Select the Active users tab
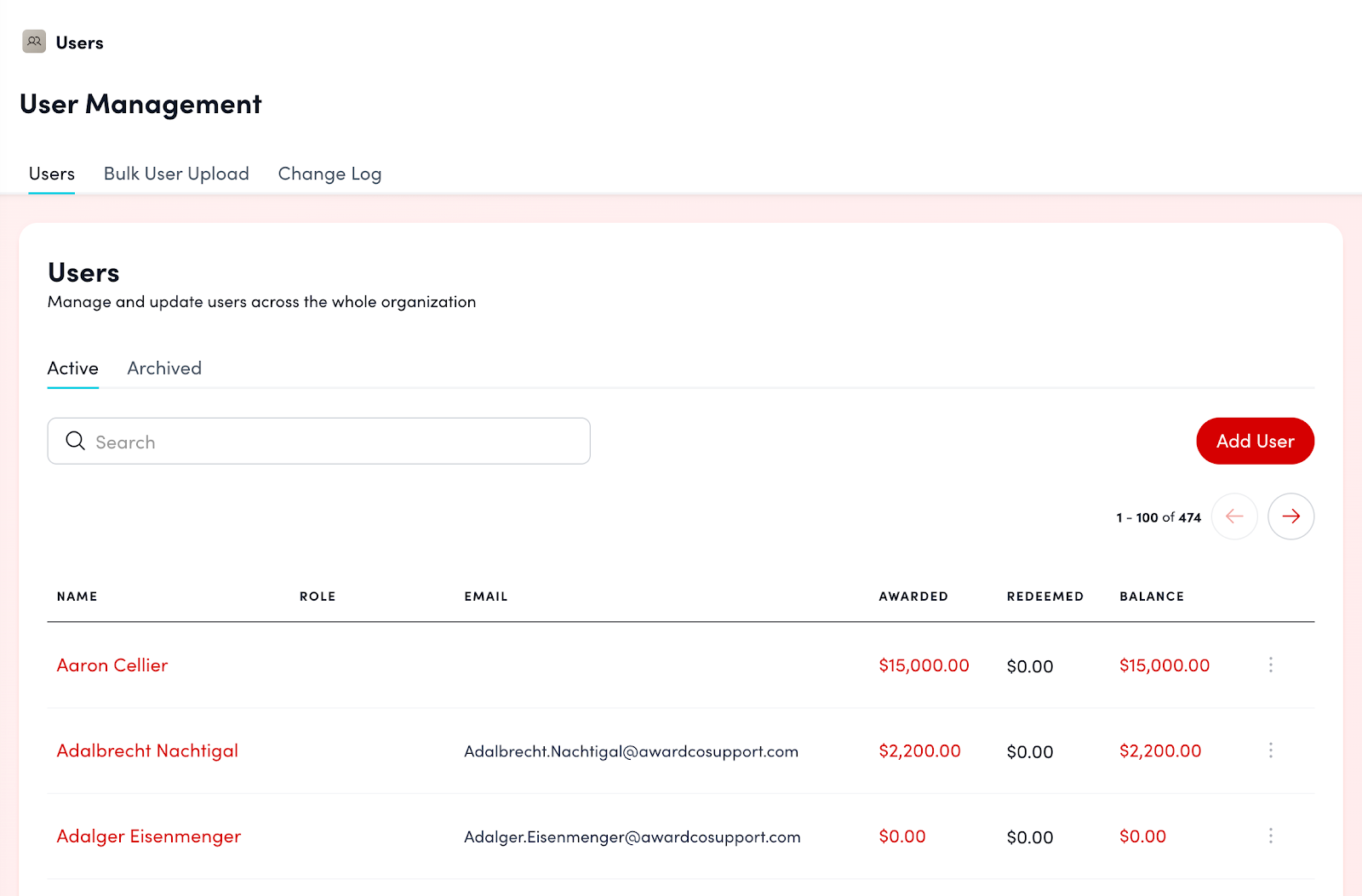Screen dimensions: 1362x896 click(x=73, y=368)
